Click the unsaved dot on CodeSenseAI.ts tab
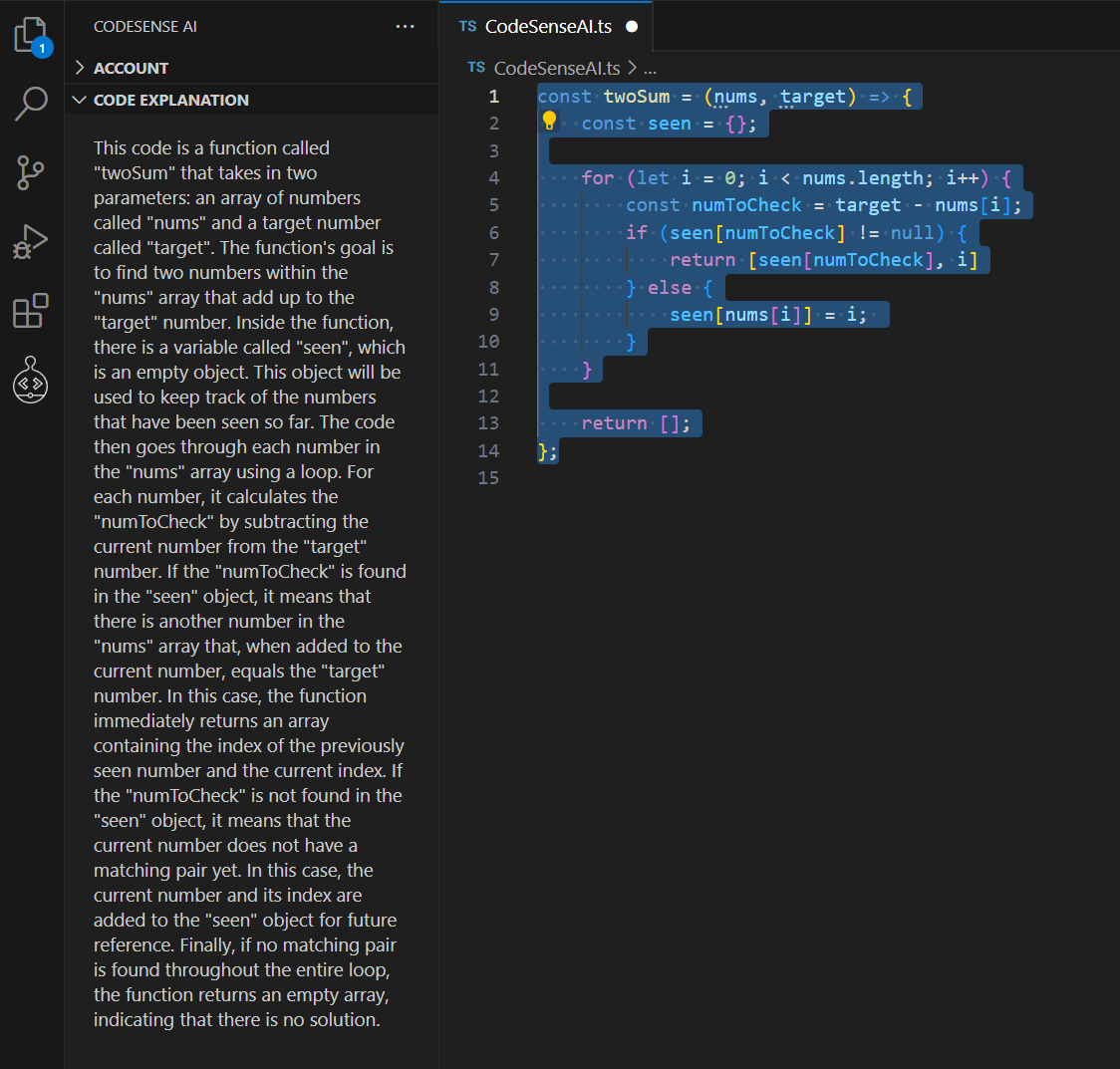Image resolution: width=1120 pixels, height=1069 pixels. (x=632, y=27)
